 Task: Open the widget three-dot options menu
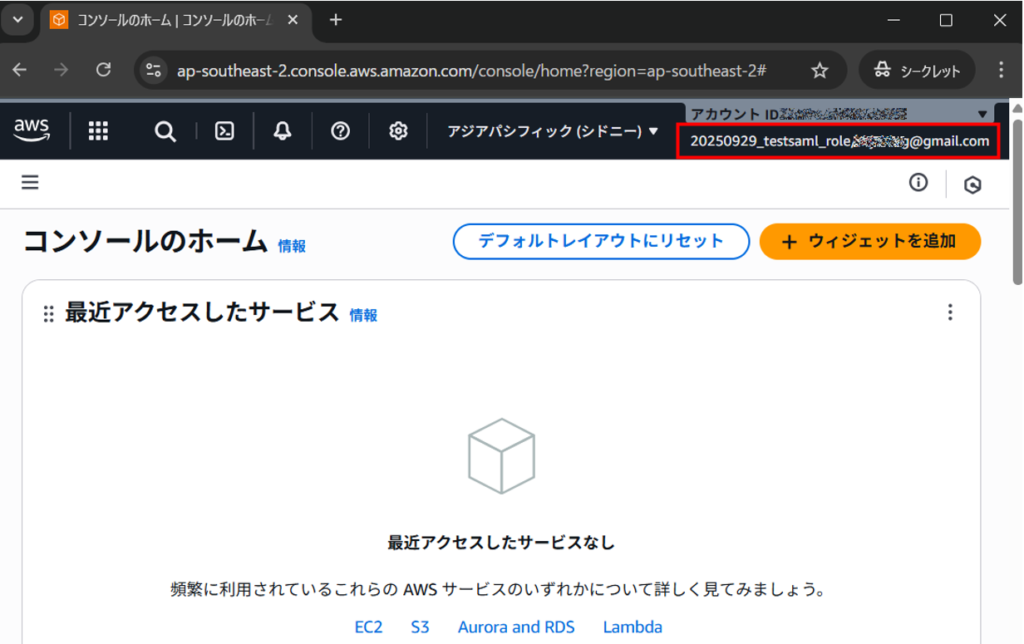pos(950,312)
